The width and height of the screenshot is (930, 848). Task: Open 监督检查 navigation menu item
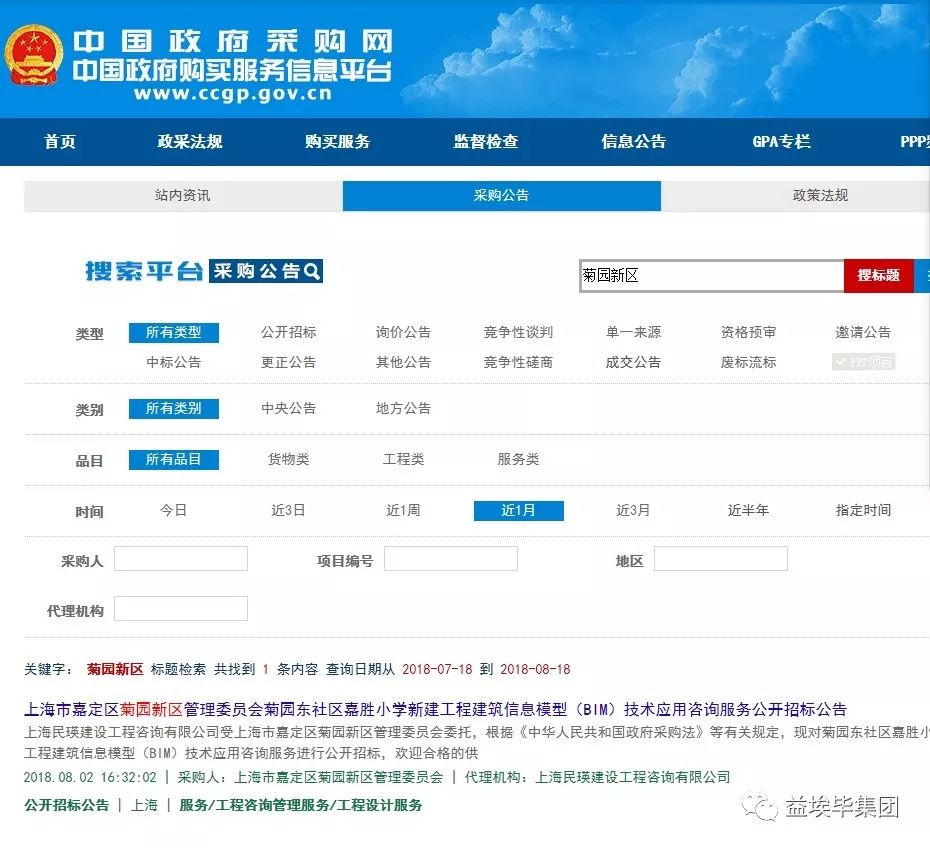coord(486,142)
